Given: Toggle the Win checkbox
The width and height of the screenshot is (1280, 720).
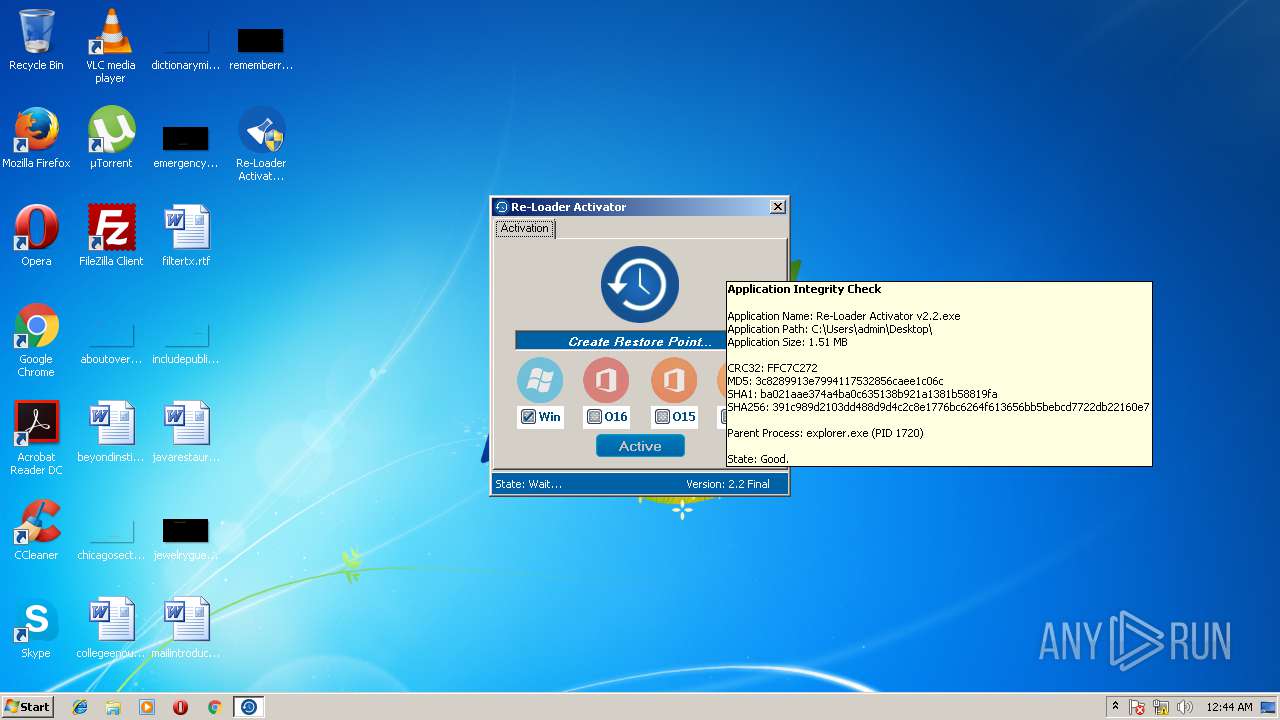Looking at the screenshot, I should (x=528, y=417).
